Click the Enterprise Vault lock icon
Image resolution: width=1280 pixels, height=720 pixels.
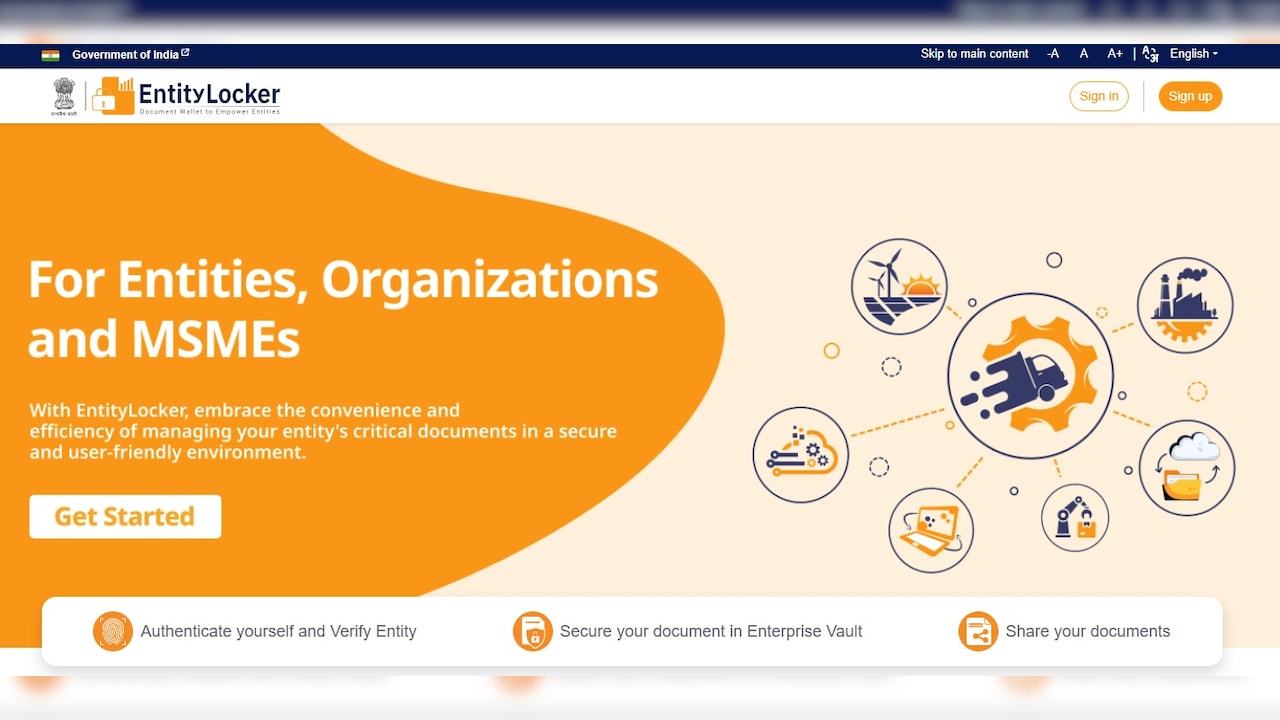(533, 632)
